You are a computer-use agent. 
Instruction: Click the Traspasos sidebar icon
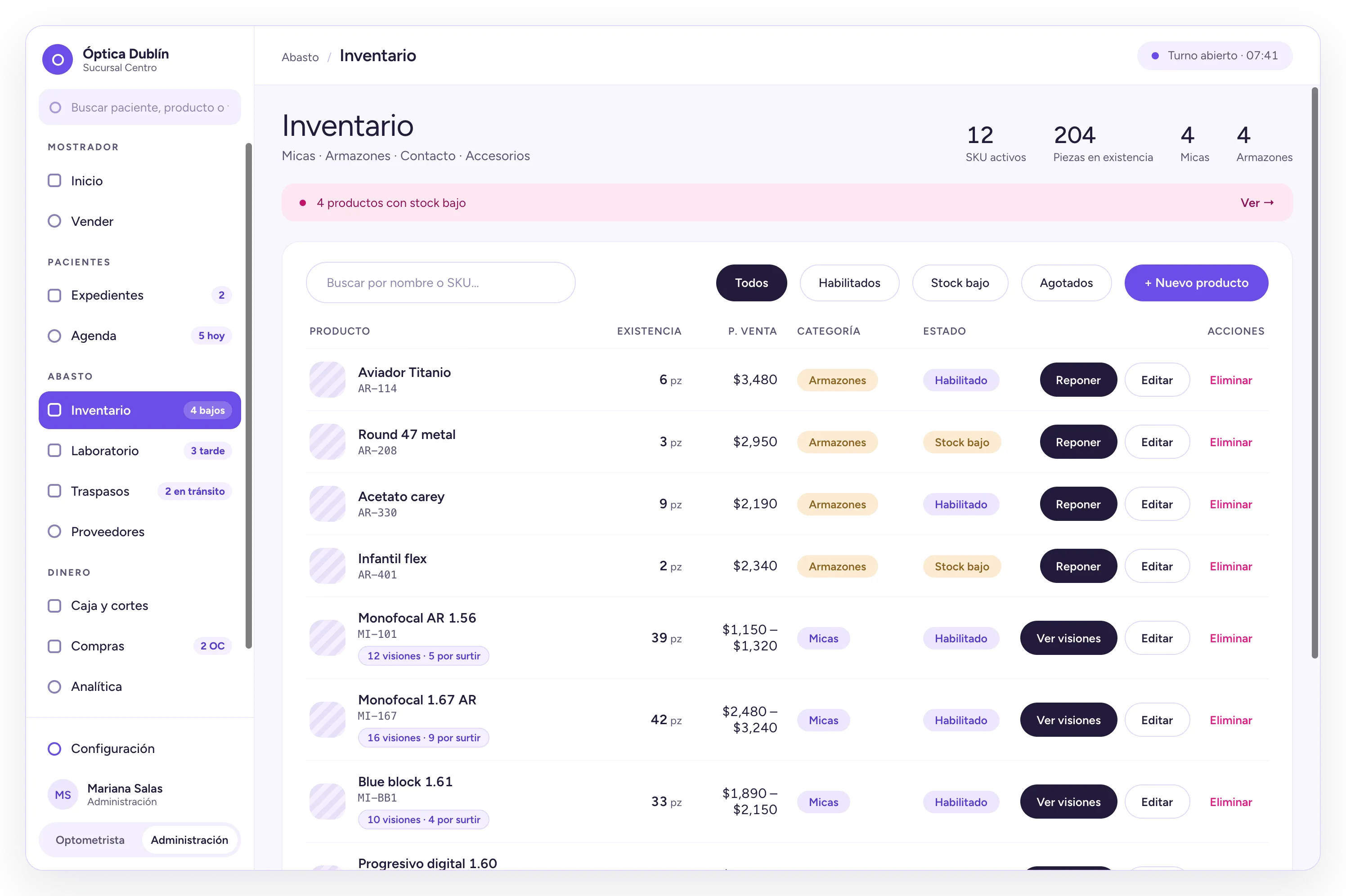click(x=54, y=492)
